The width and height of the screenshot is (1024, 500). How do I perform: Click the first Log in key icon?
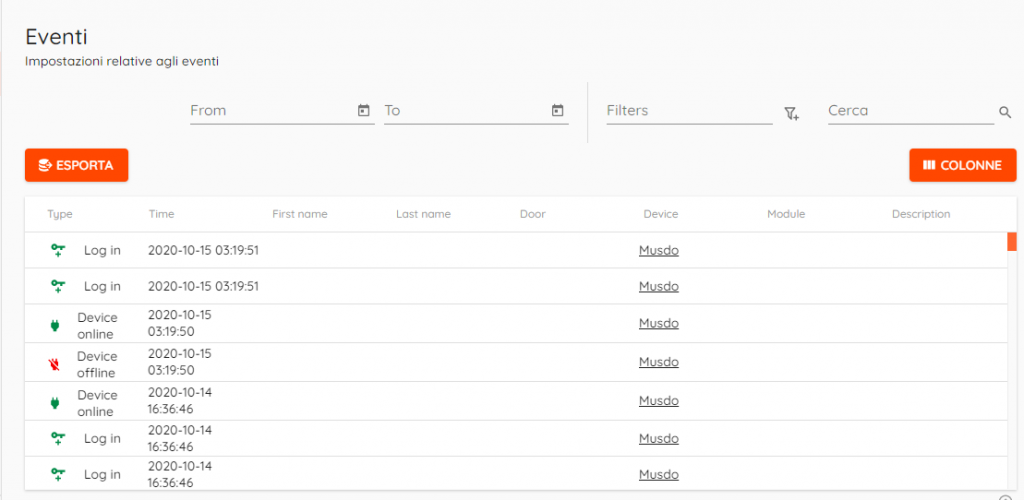coord(58,250)
